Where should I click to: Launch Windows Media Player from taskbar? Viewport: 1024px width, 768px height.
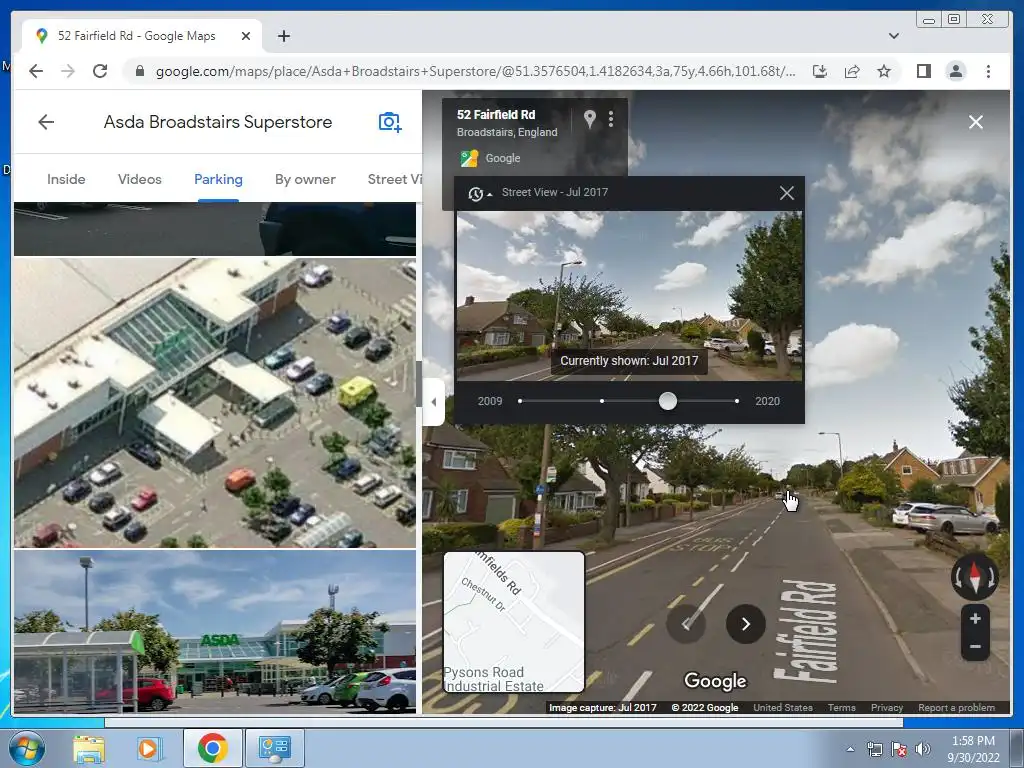[148, 748]
